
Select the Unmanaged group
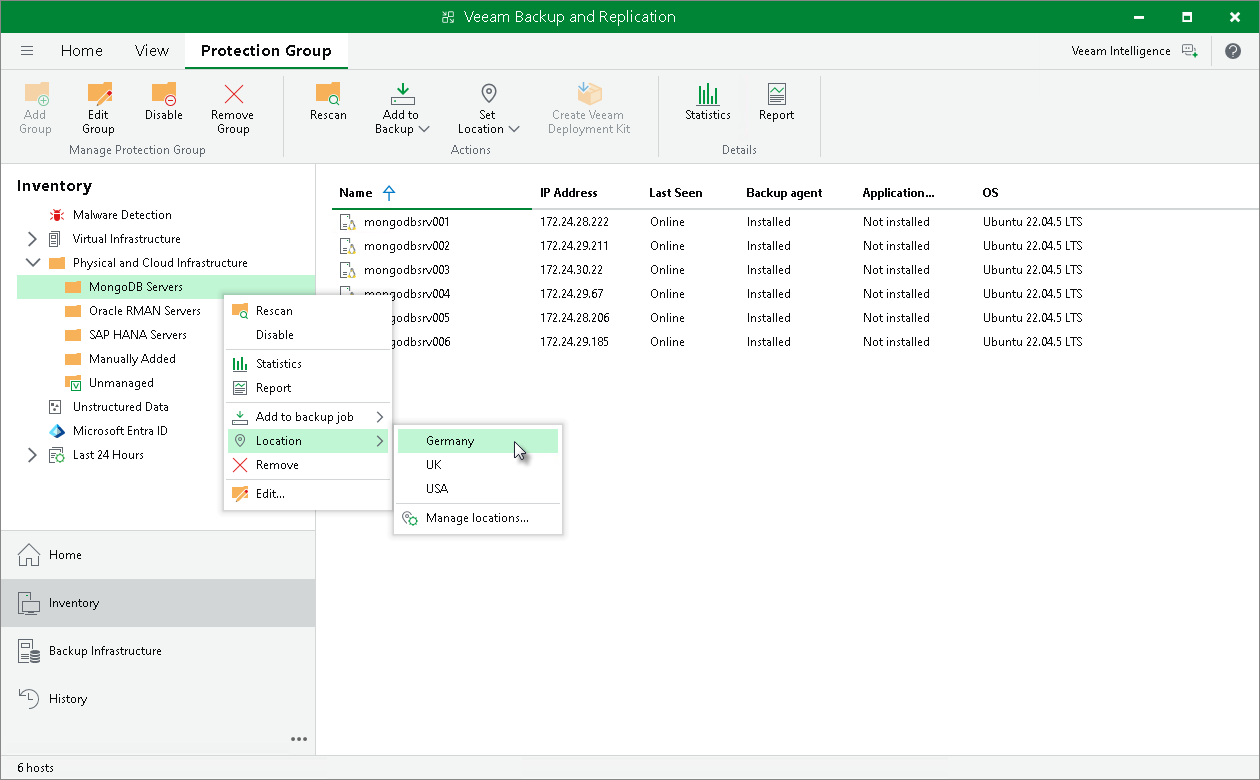(121, 383)
